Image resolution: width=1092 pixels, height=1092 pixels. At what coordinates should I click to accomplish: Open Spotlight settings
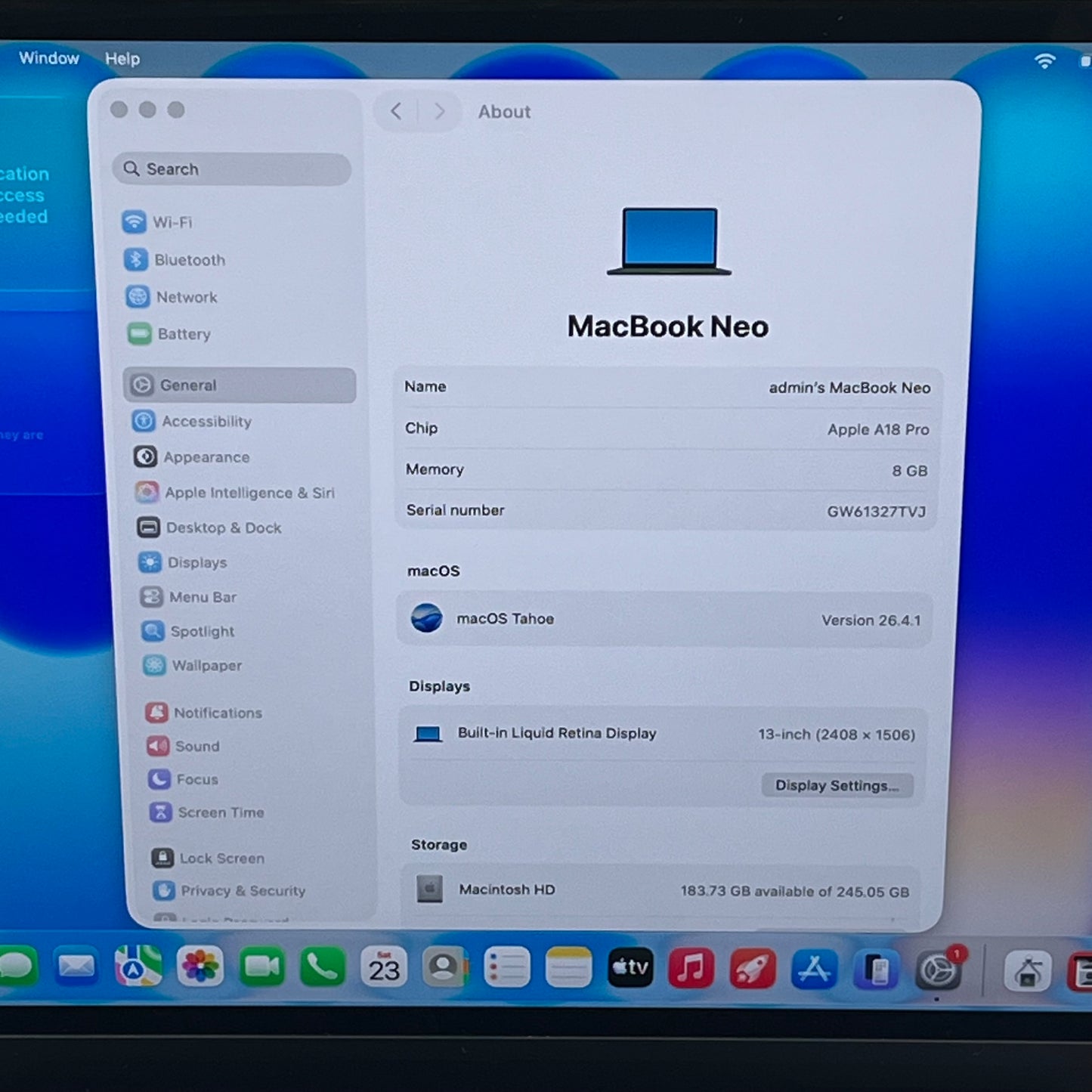coord(188,631)
